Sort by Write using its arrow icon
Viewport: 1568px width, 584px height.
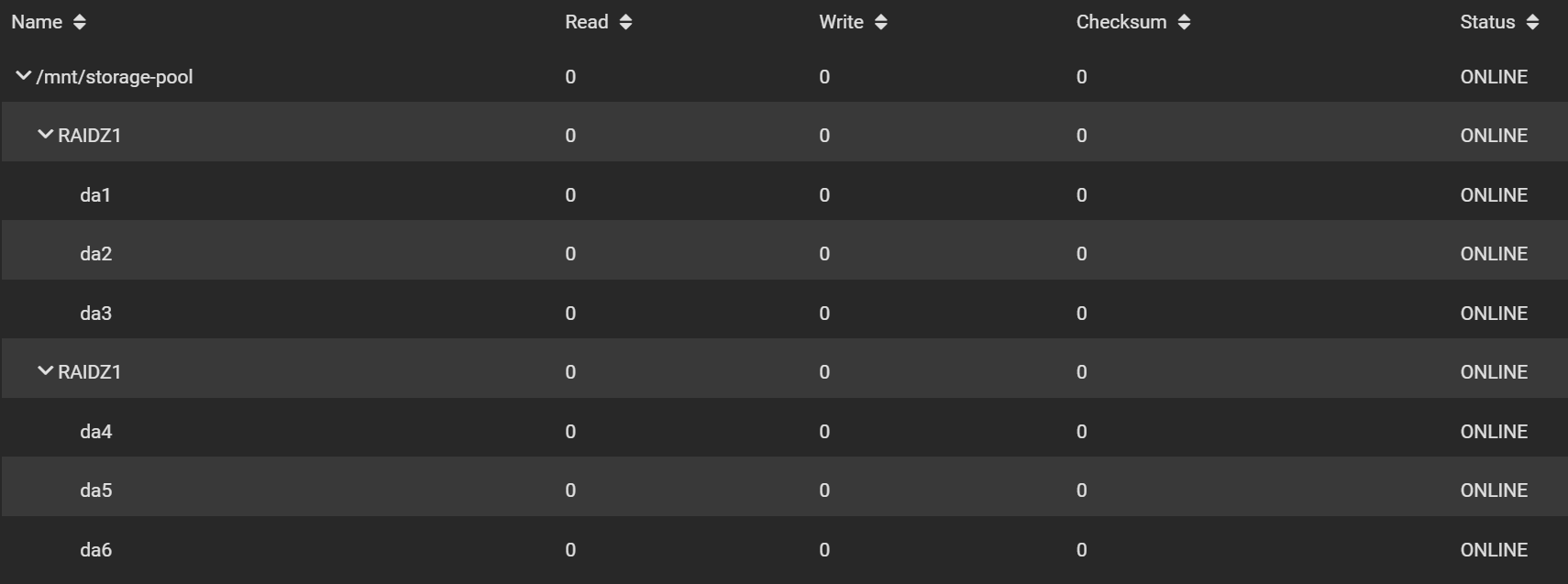pos(880,22)
